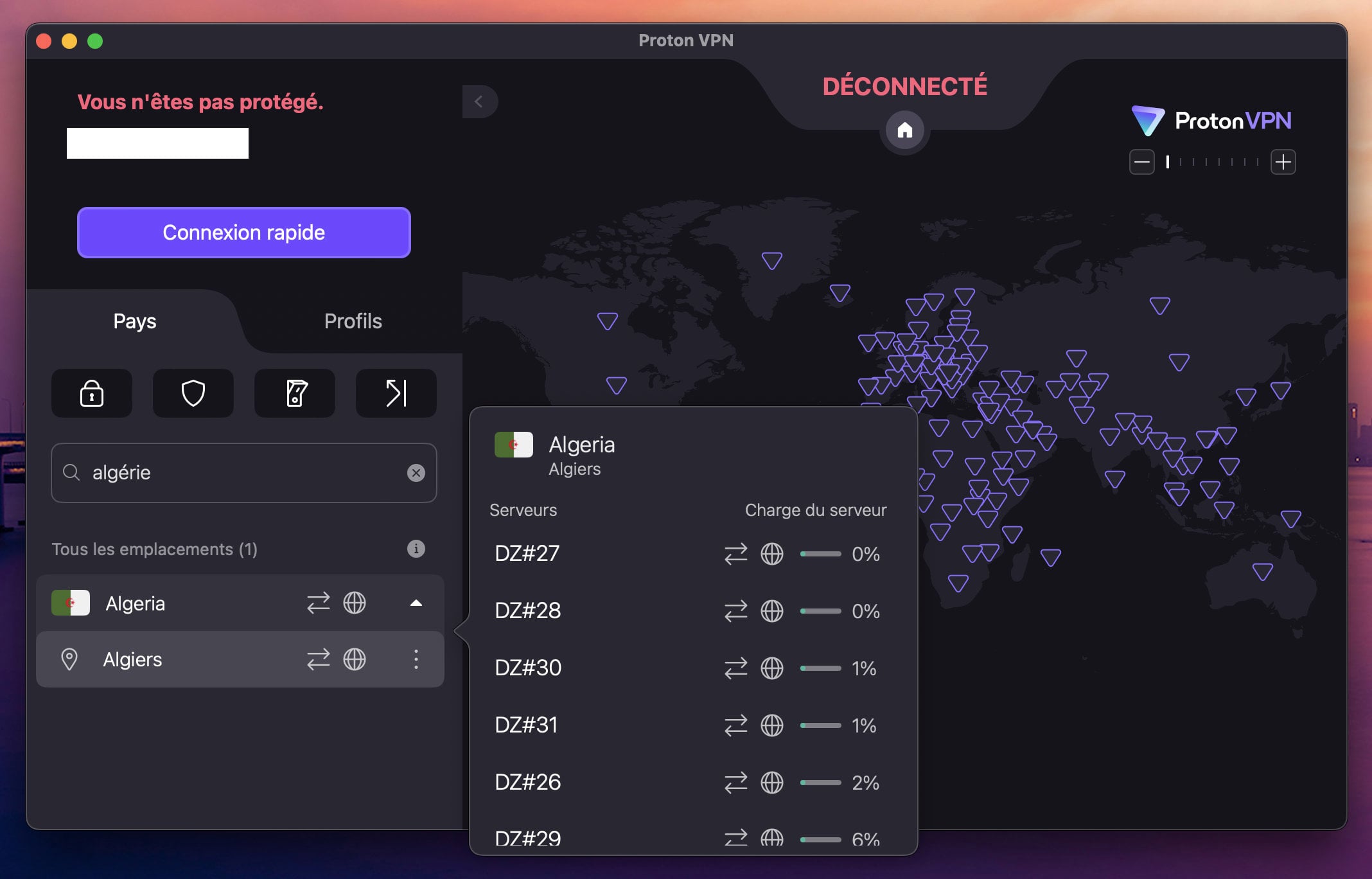
Task: Click the algérie search field
Action: tap(244, 473)
